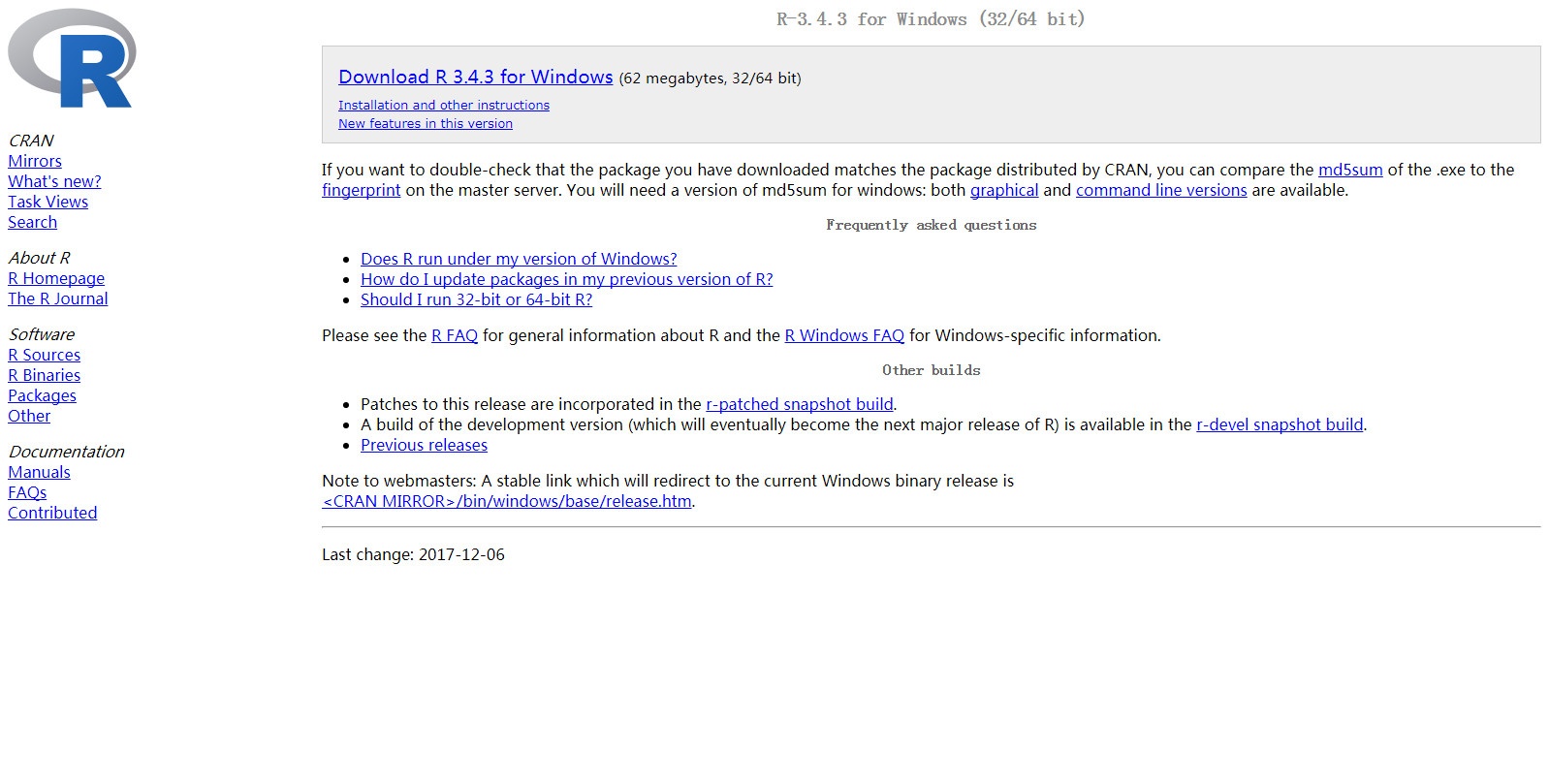Click the 'R-3.4.3 for Windows (32/64 bit)' heading
This screenshot has width=1549, height=784.
click(x=931, y=19)
